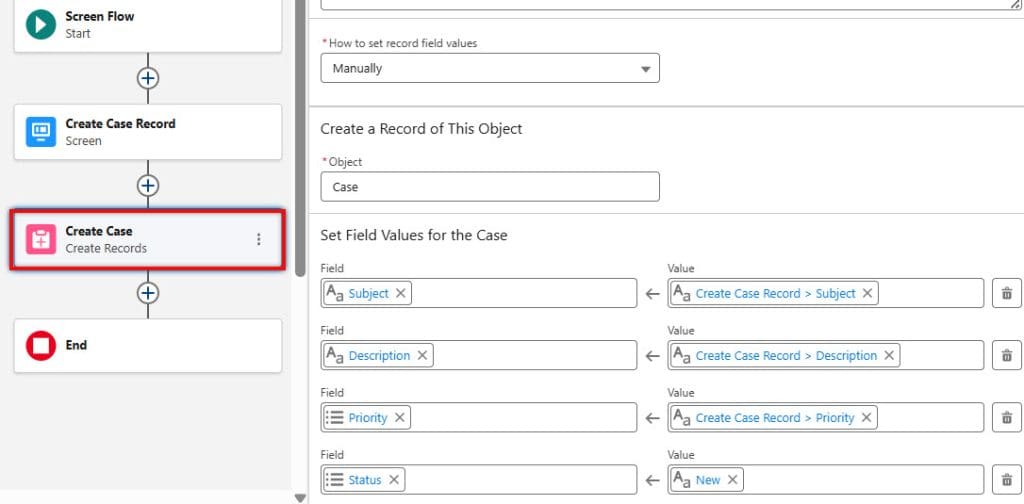1024x504 pixels.
Task: Add element between Create Case and End
Action: 148,293
